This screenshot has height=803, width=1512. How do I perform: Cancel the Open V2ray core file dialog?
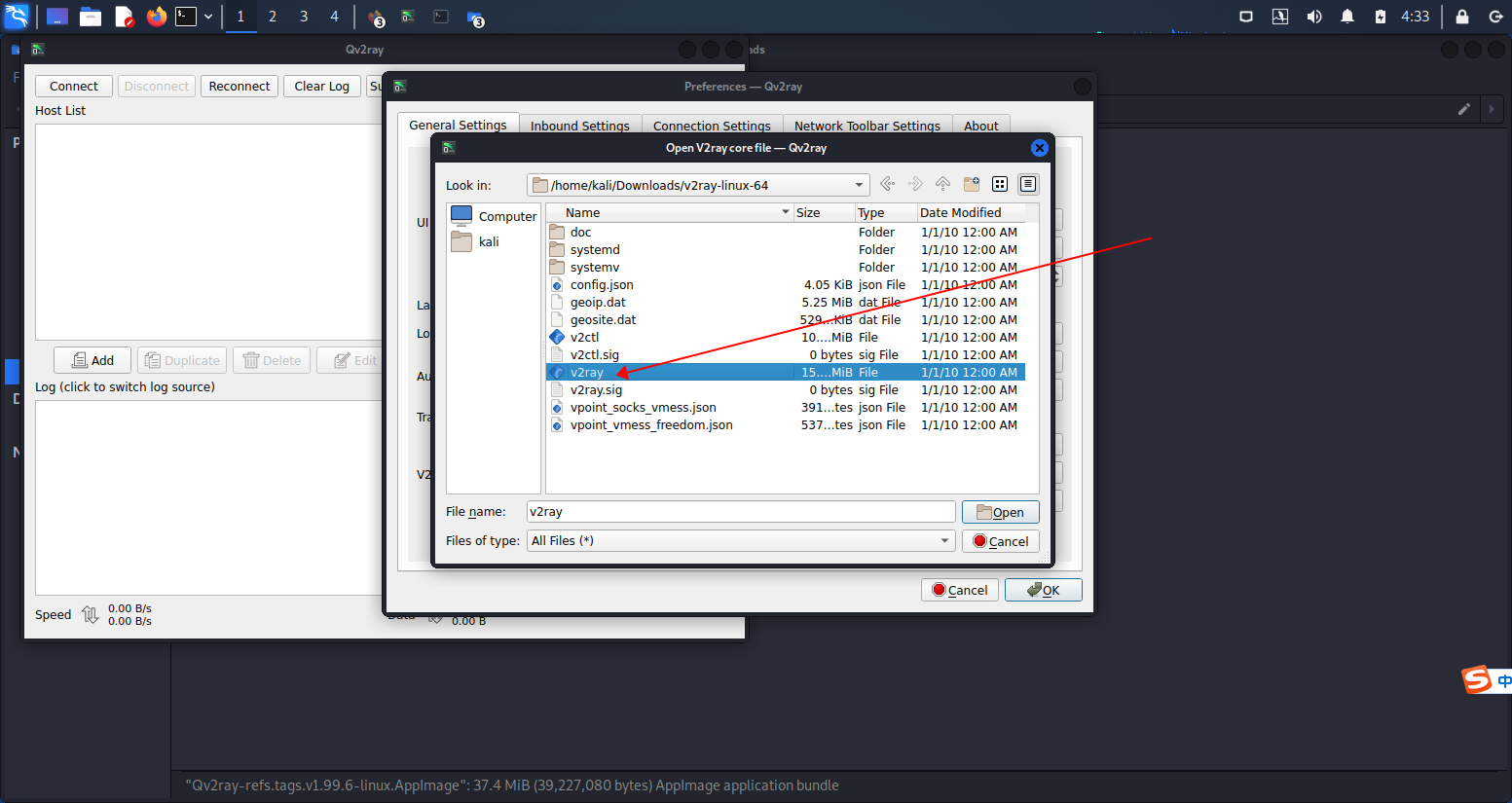click(x=1000, y=541)
